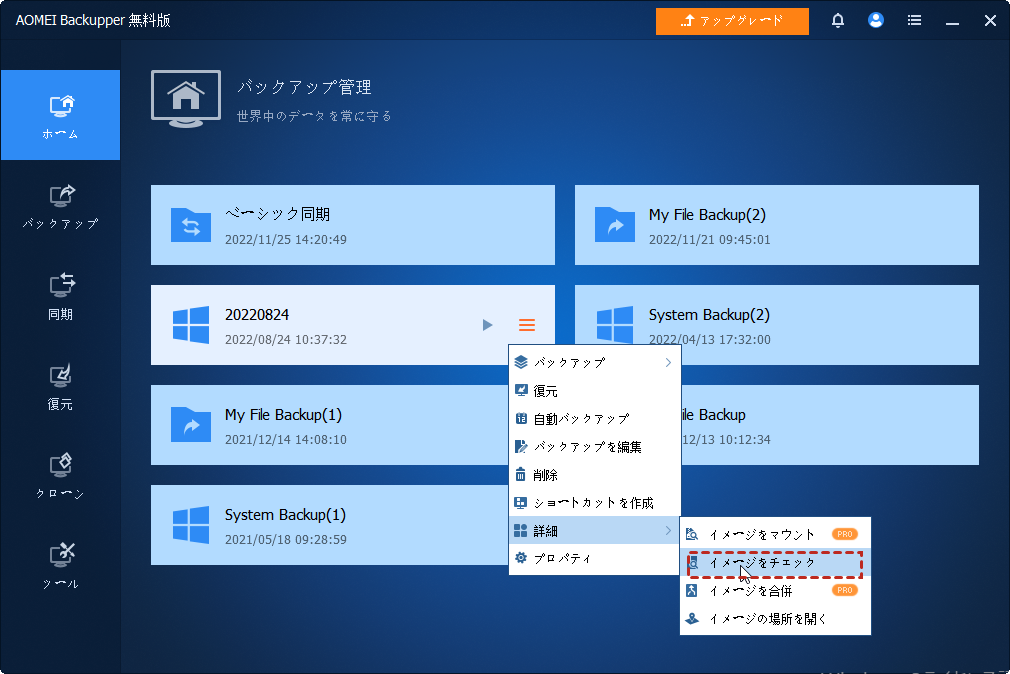Choose 削除 from the context menu
Screen dimensions: 1010x674
pyautogui.click(x=595, y=475)
